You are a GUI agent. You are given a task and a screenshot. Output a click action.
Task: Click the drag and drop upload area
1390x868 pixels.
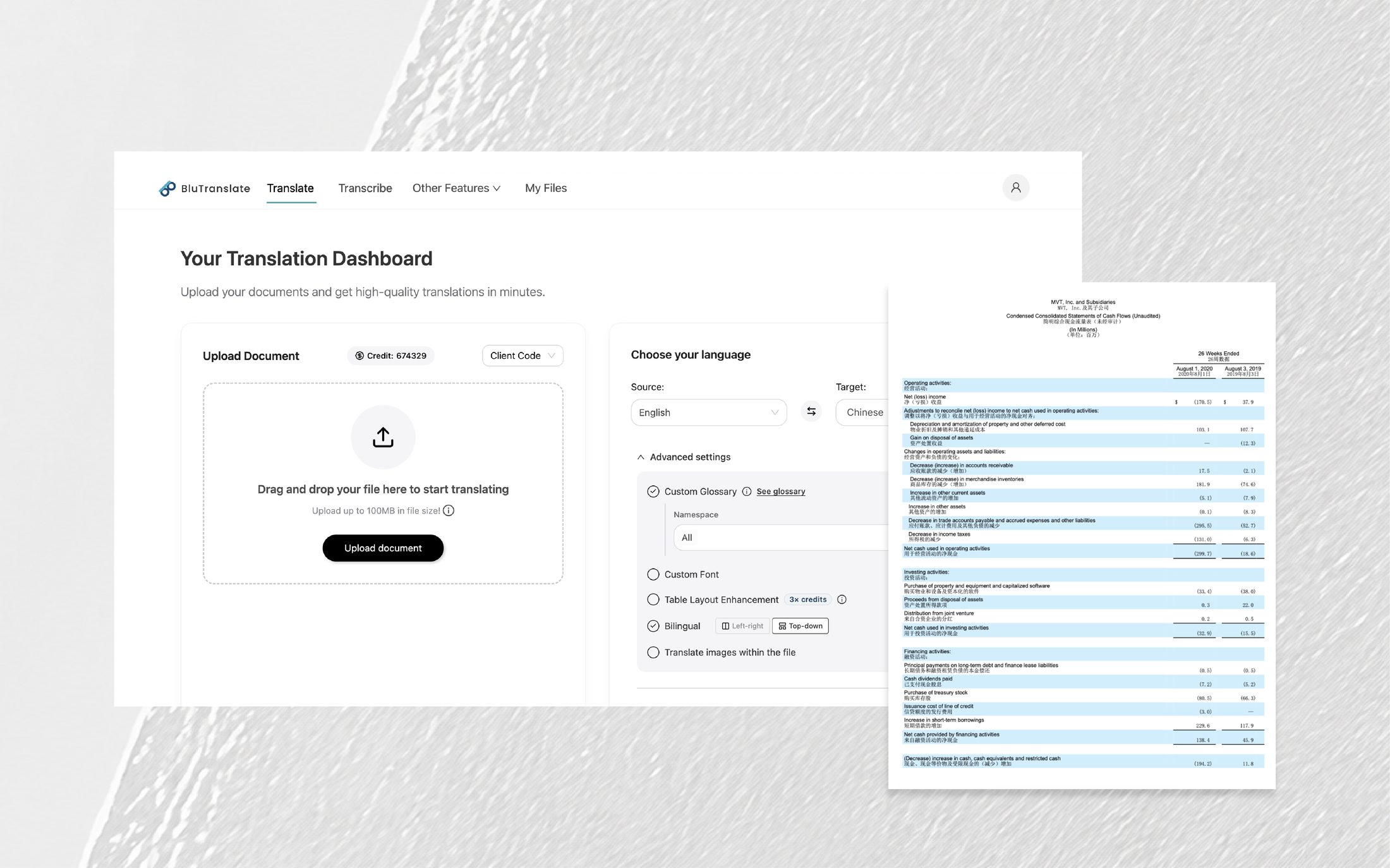click(x=383, y=483)
